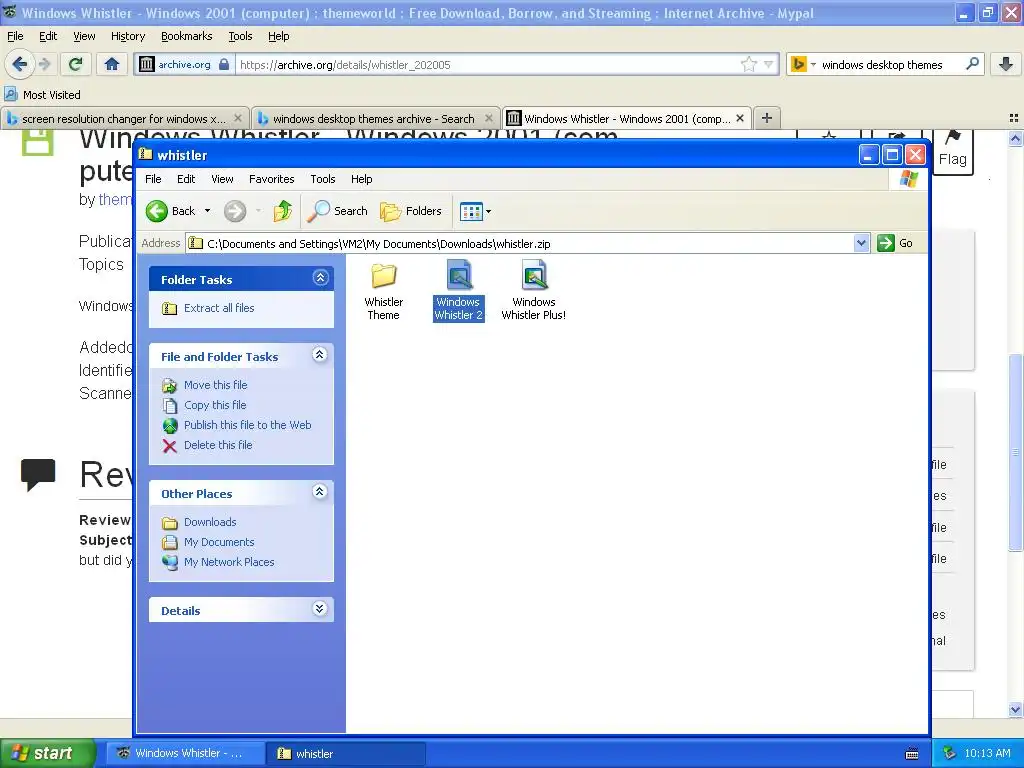1024x768 pixels.
Task: Open the Views dropdown arrow
Action: [488, 212]
